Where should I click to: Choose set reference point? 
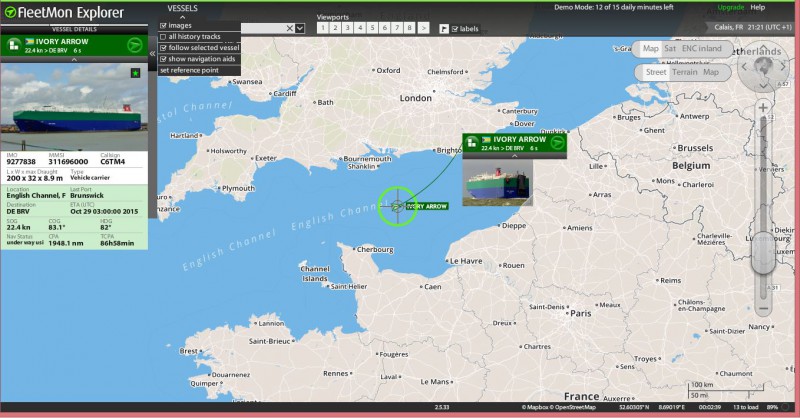[189, 70]
